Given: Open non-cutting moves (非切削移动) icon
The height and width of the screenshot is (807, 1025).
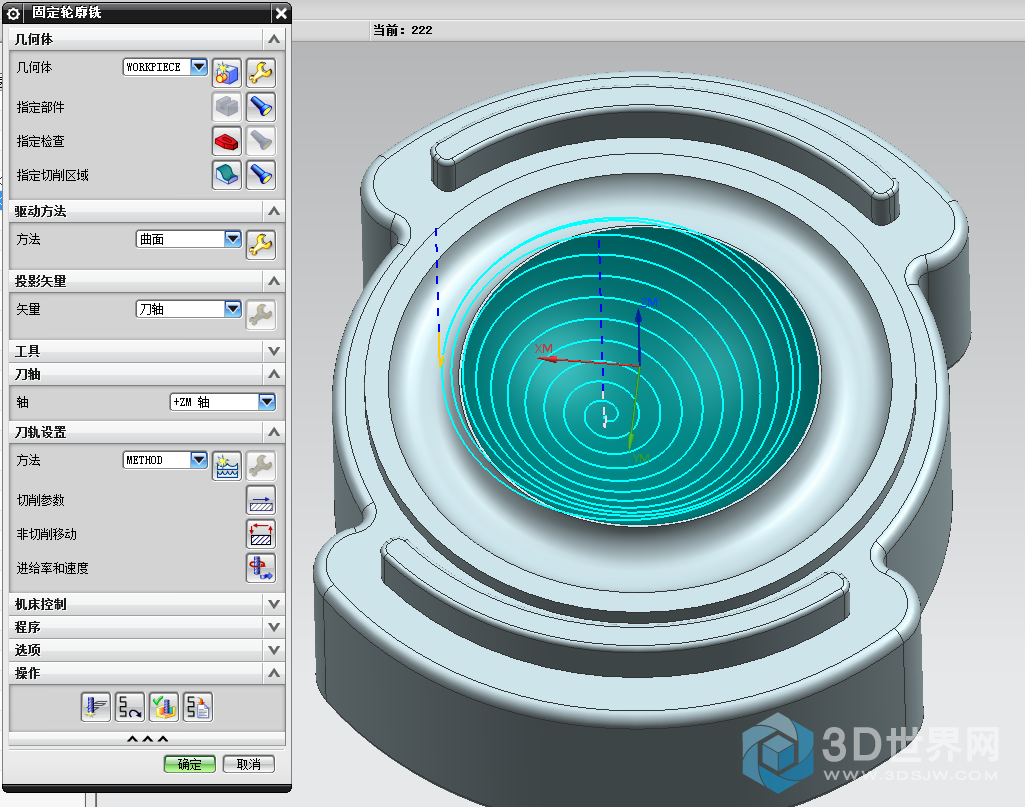Looking at the screenshot, I should coord(260,534).
